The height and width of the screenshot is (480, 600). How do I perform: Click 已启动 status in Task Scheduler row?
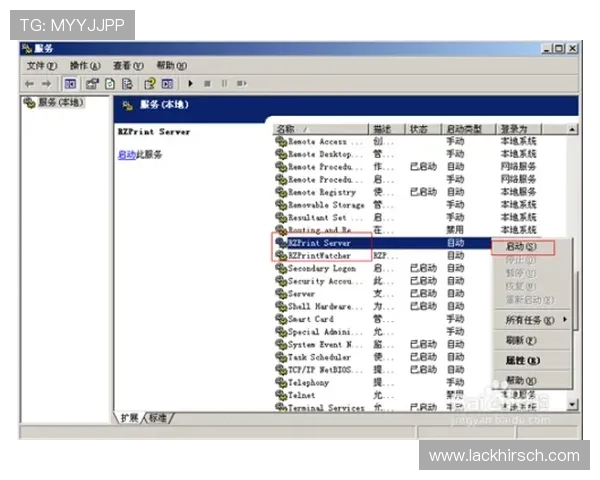pyautogui.click(x=423, y=357)
